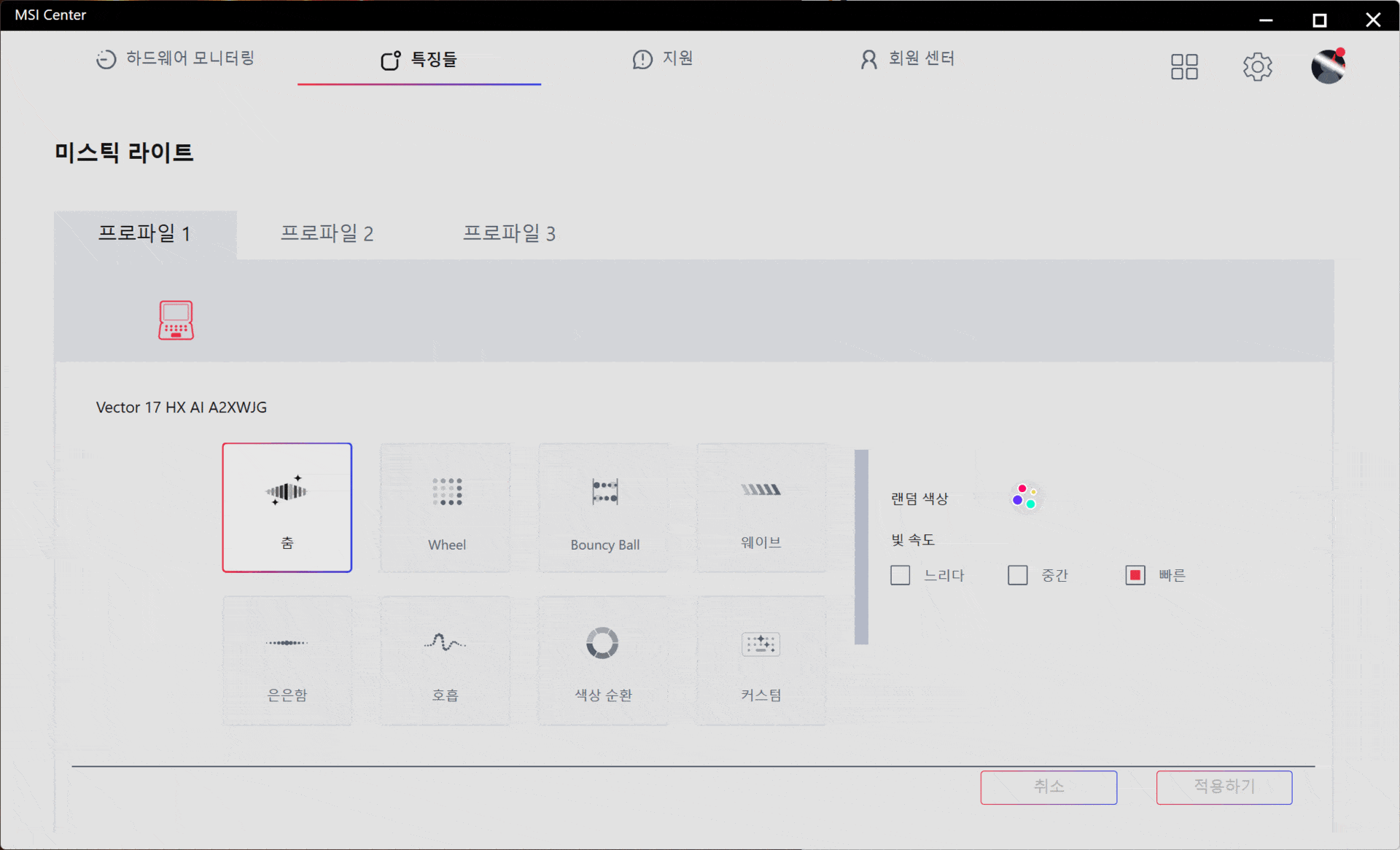The image size is (1400, 850).
Task: Select the laptop keyboard device icon
Action: point(176,320)
